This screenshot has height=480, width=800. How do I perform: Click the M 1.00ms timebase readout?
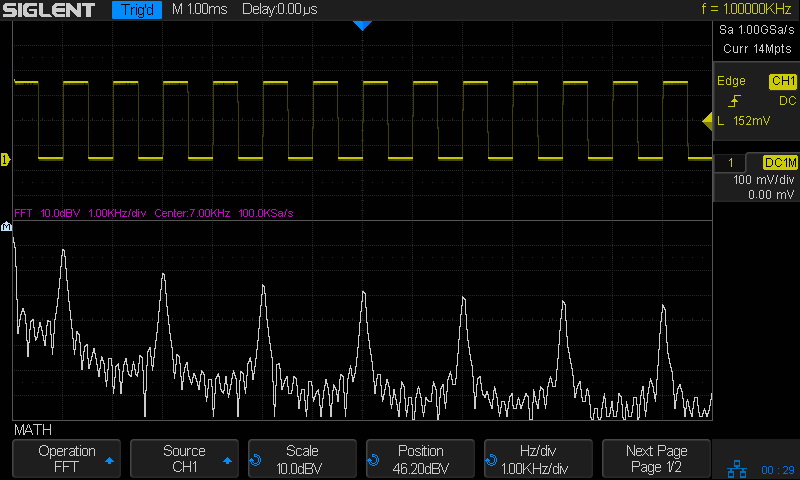point(200,10)
